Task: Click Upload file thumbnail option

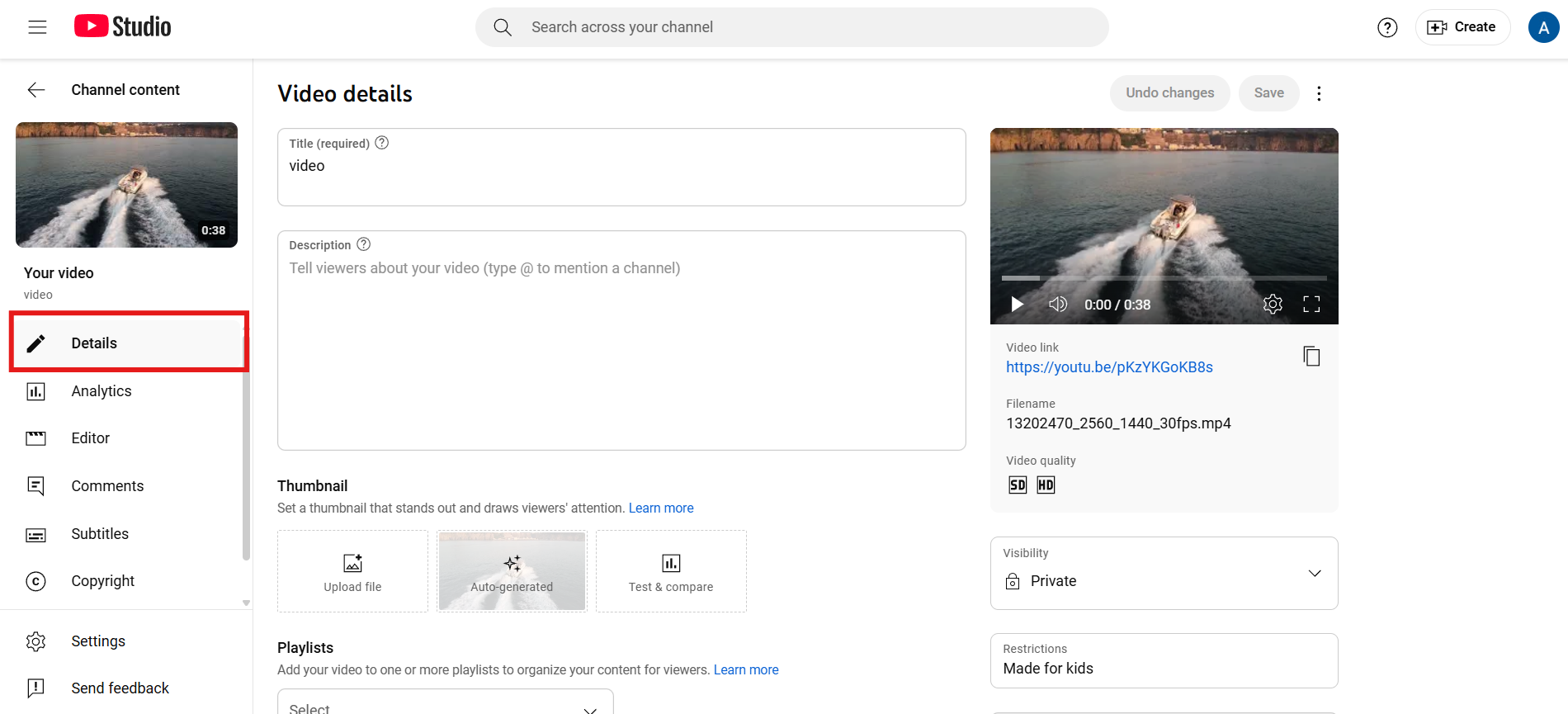Action: pyautogui.click(x=352, y=571)
